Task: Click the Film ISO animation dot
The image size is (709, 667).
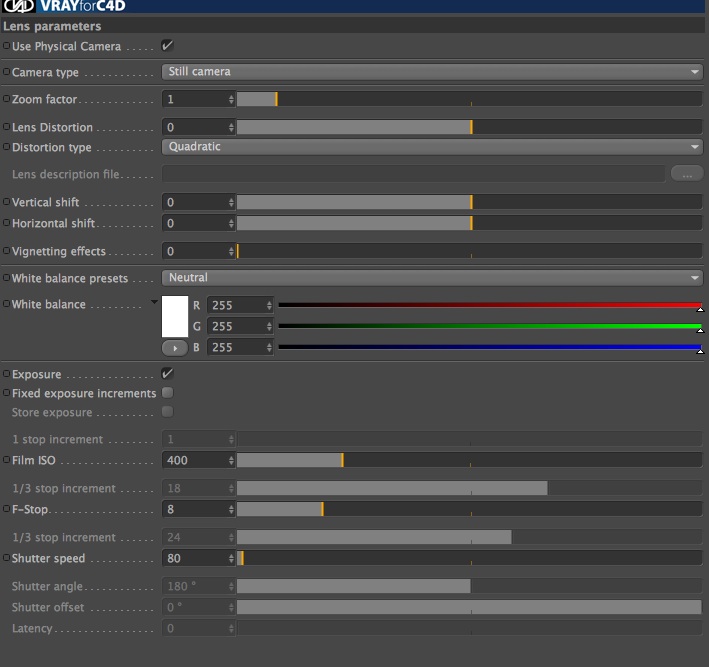Action: tap(6, 459)
